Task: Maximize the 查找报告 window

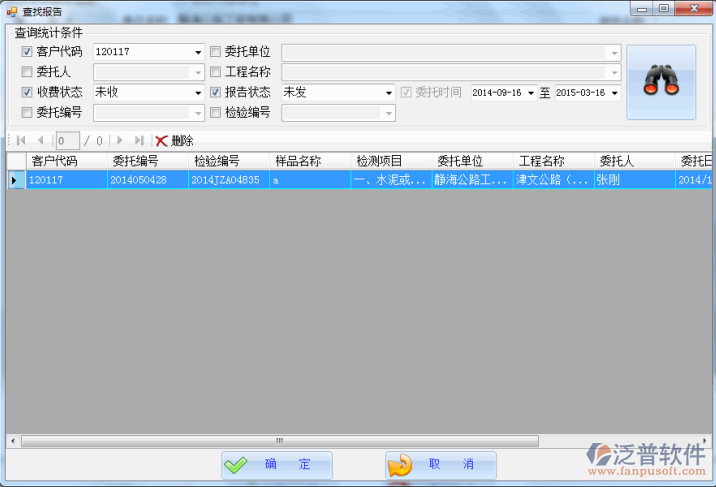Action: pos(664,8)
